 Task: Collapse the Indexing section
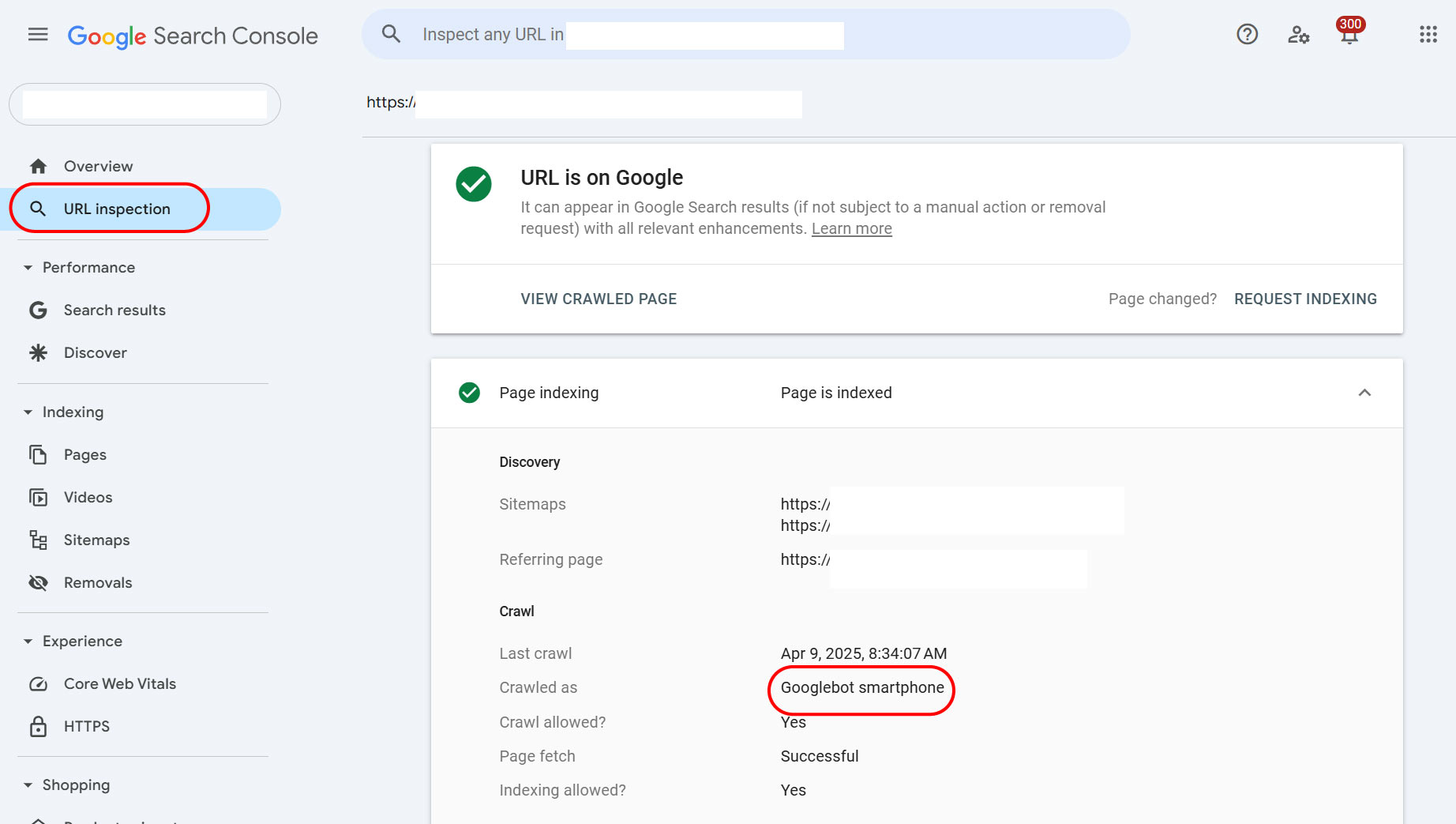[x=28, y=412]
